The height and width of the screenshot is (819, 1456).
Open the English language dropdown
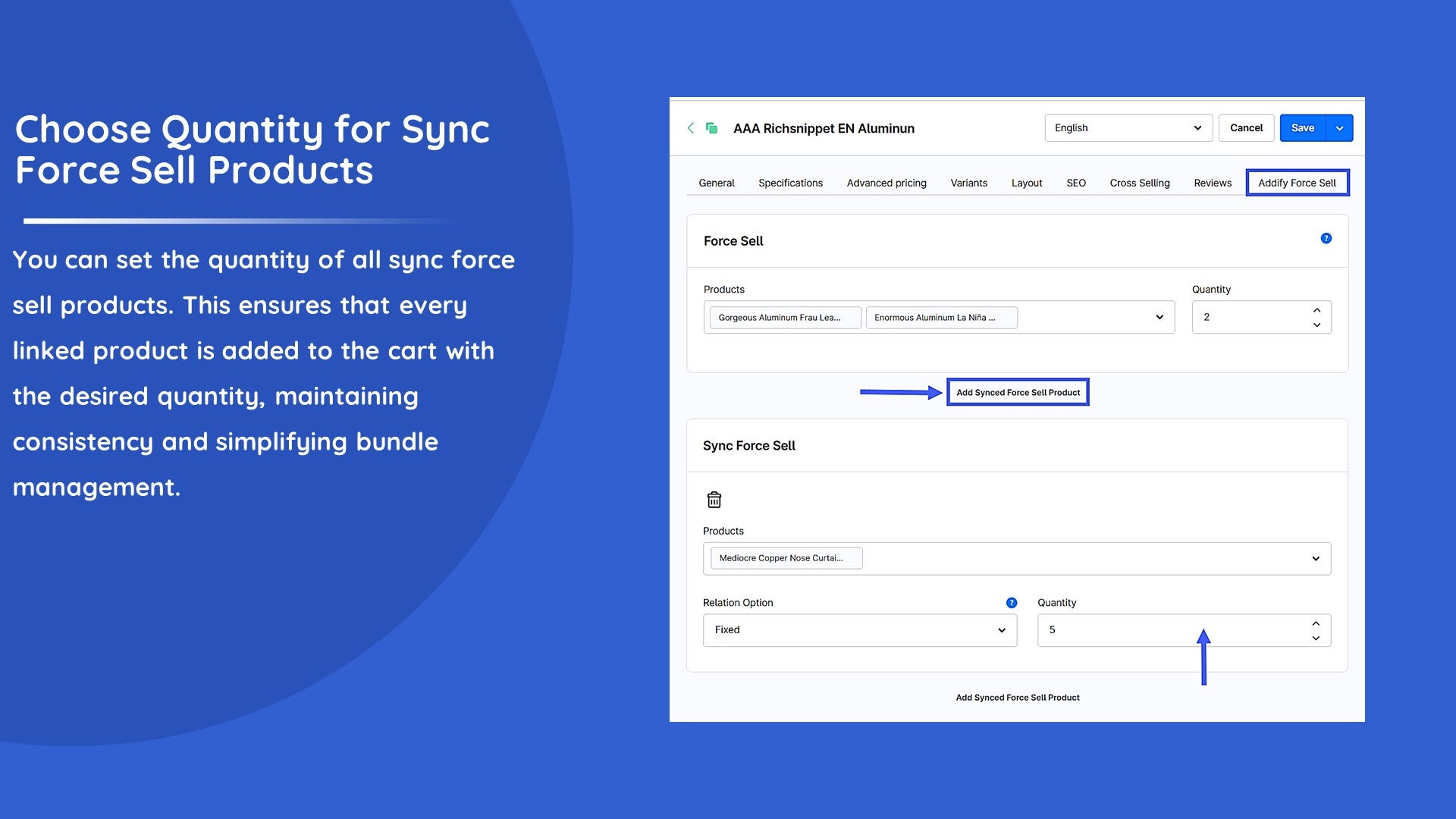click(x=1128, y=128)
